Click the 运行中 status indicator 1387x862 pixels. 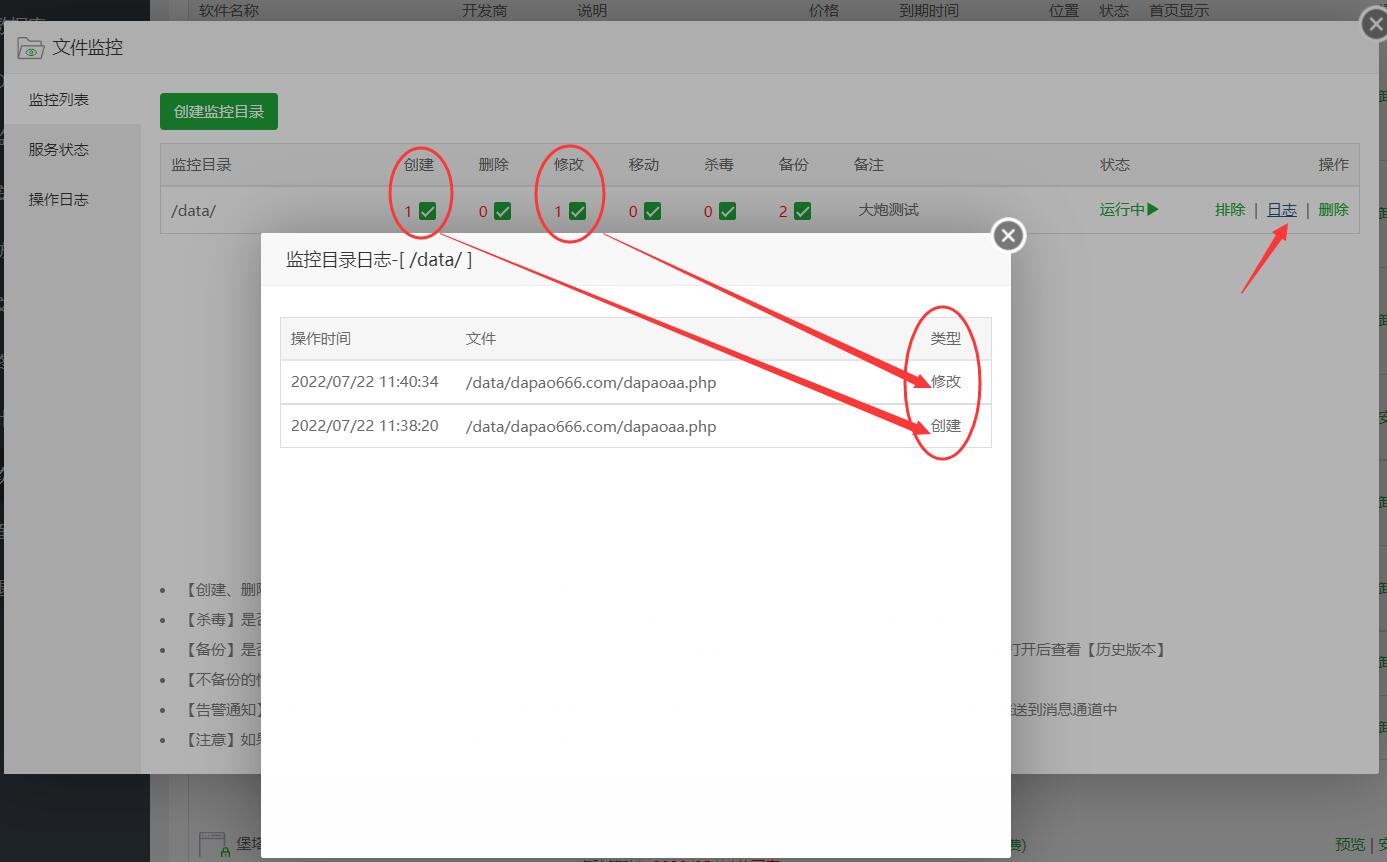click(x=1129, y=210)
